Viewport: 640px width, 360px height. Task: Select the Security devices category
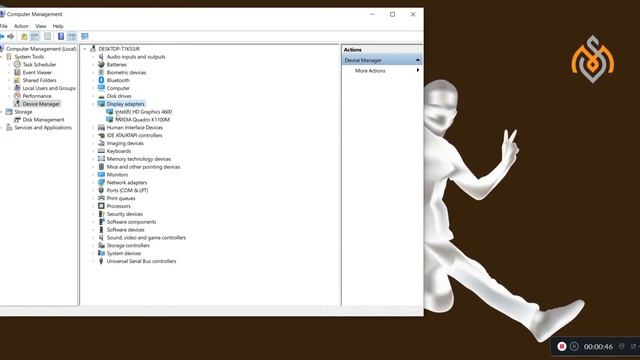coord(124,214)
